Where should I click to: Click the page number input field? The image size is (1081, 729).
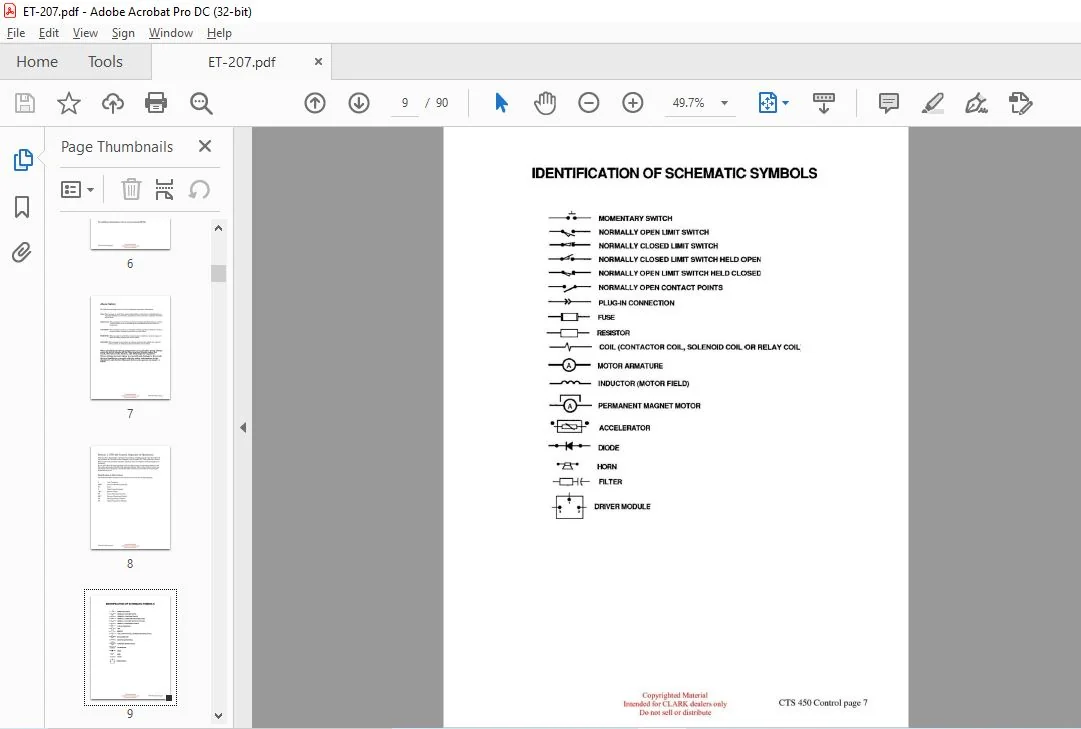point(405,103)
